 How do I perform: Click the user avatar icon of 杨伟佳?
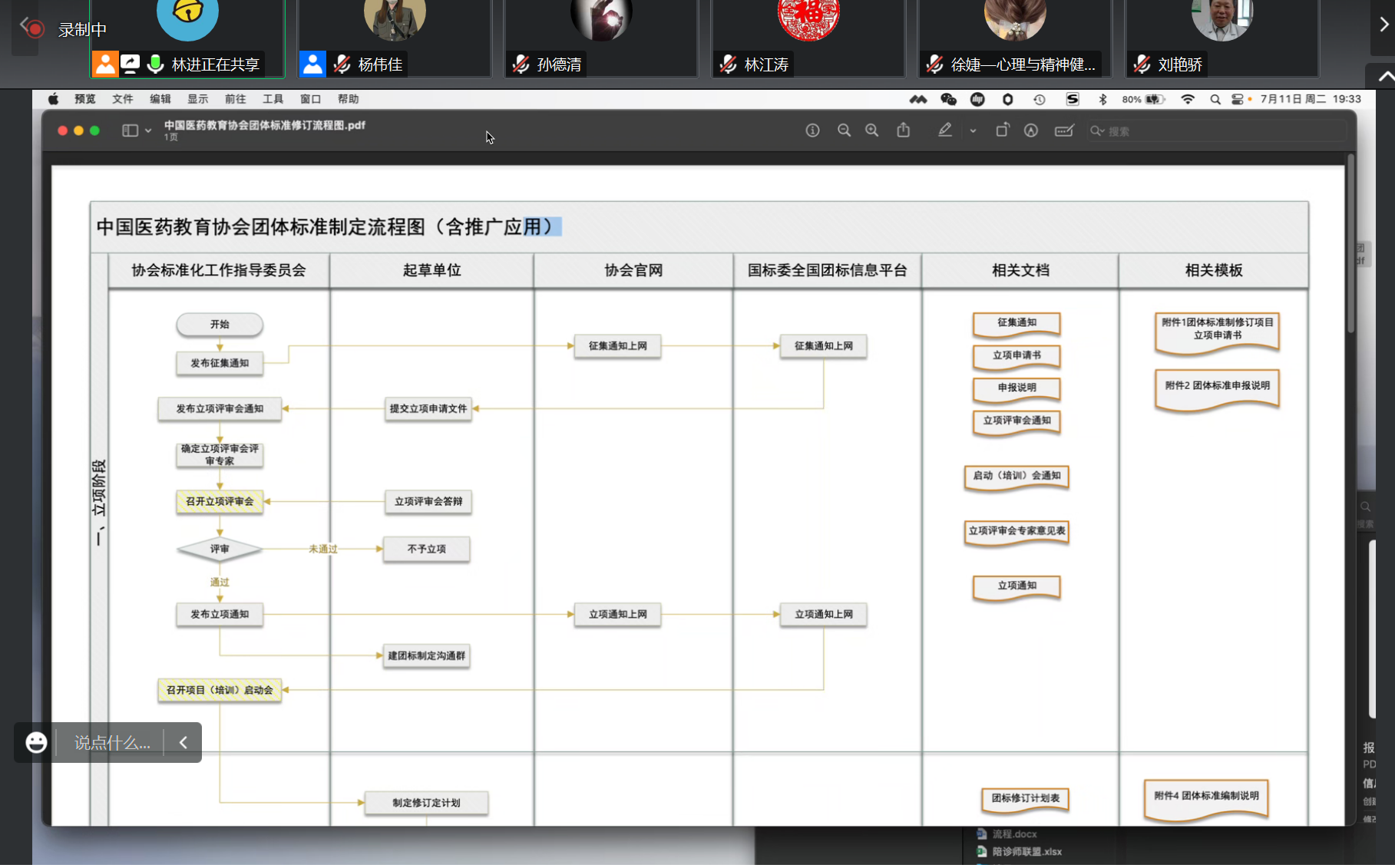(312, 64)
